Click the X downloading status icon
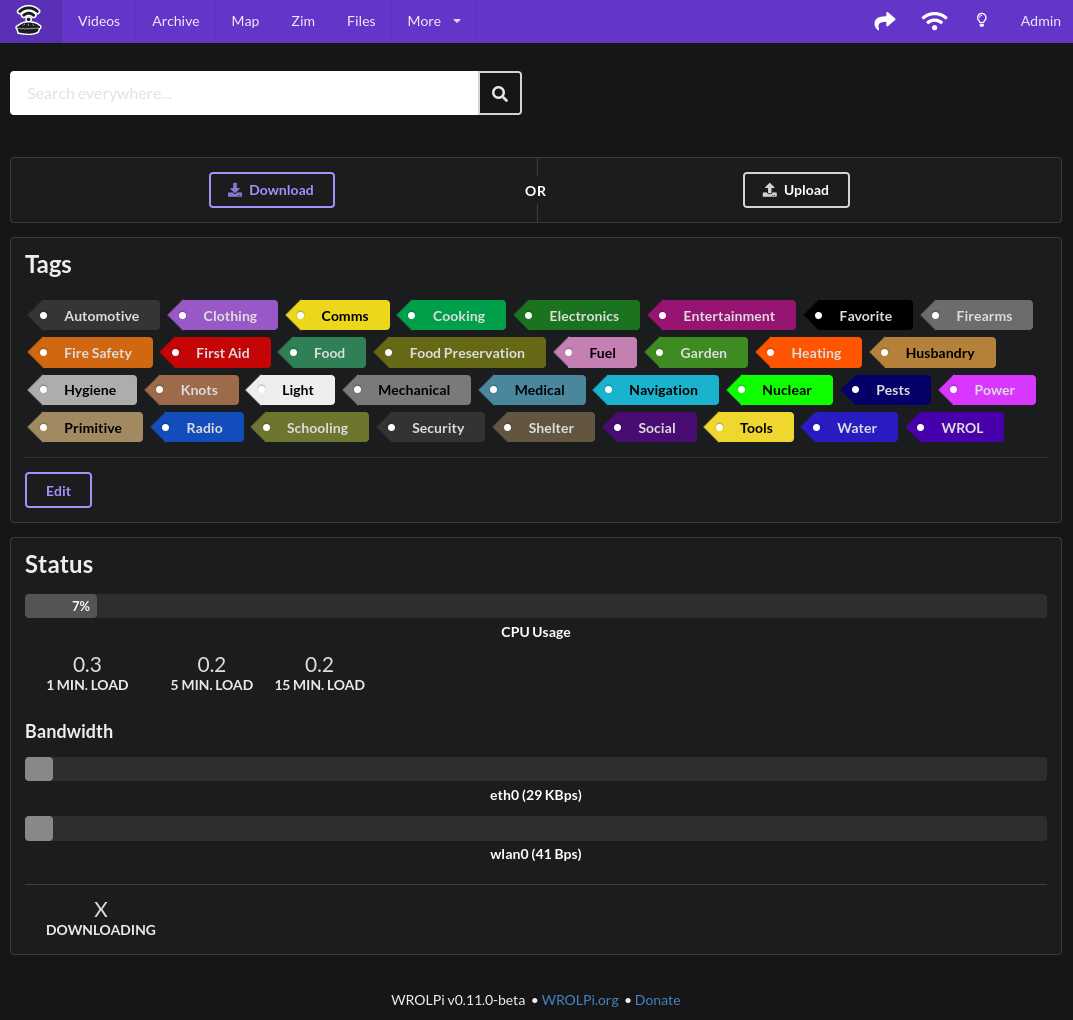 click(101, 910)
